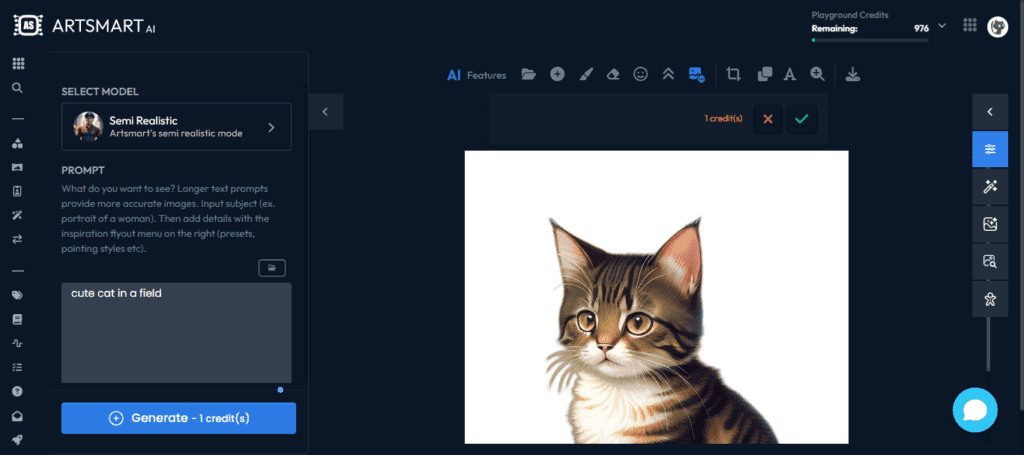Screen dimensions: 1024x455
Task: Expand Playground Credits dropdown chevron
Action: tap(942, 25)
